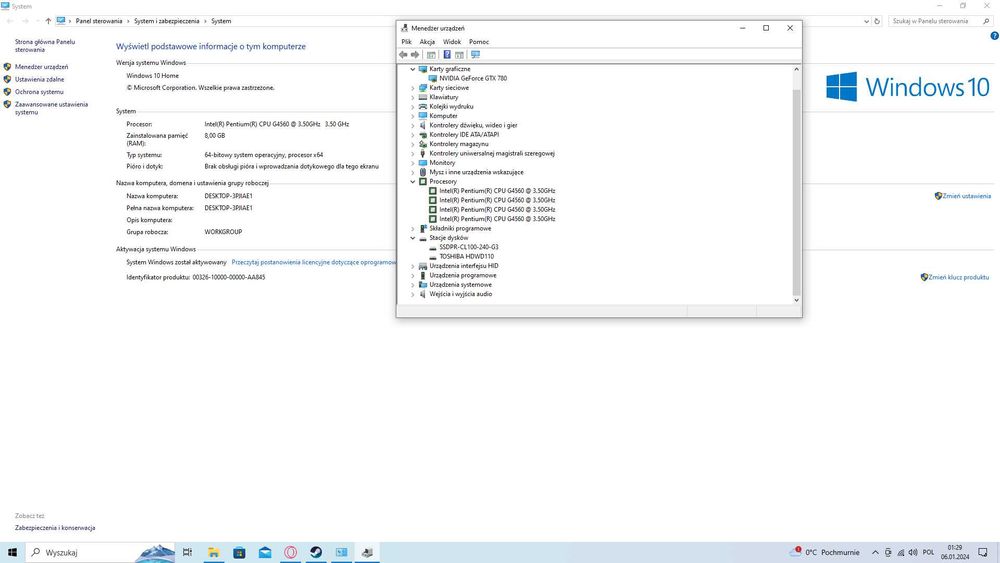Click System i zabezpieczenia breadcrumb

coord(166,21)
